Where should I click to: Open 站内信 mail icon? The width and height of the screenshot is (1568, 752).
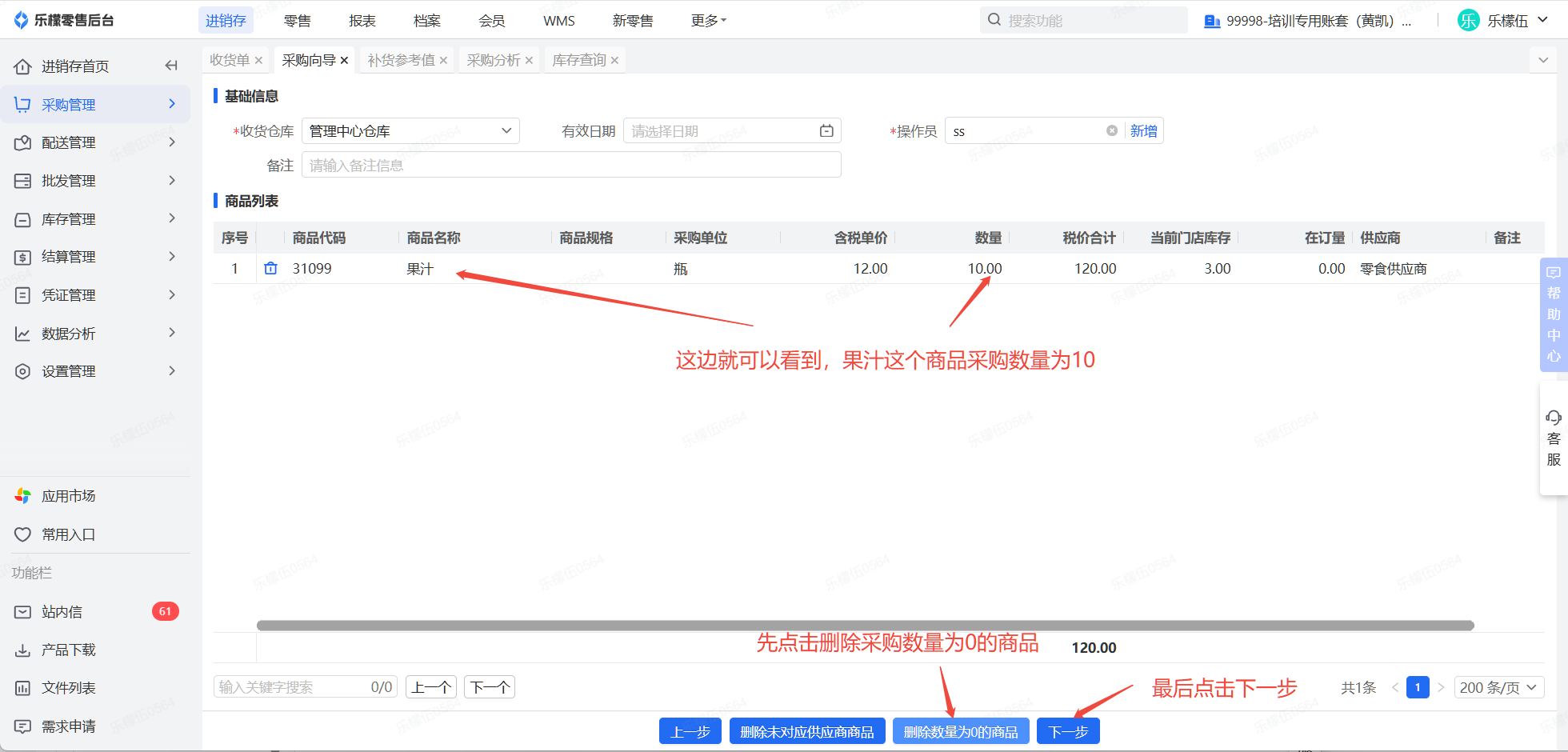(x=23, y=612)
